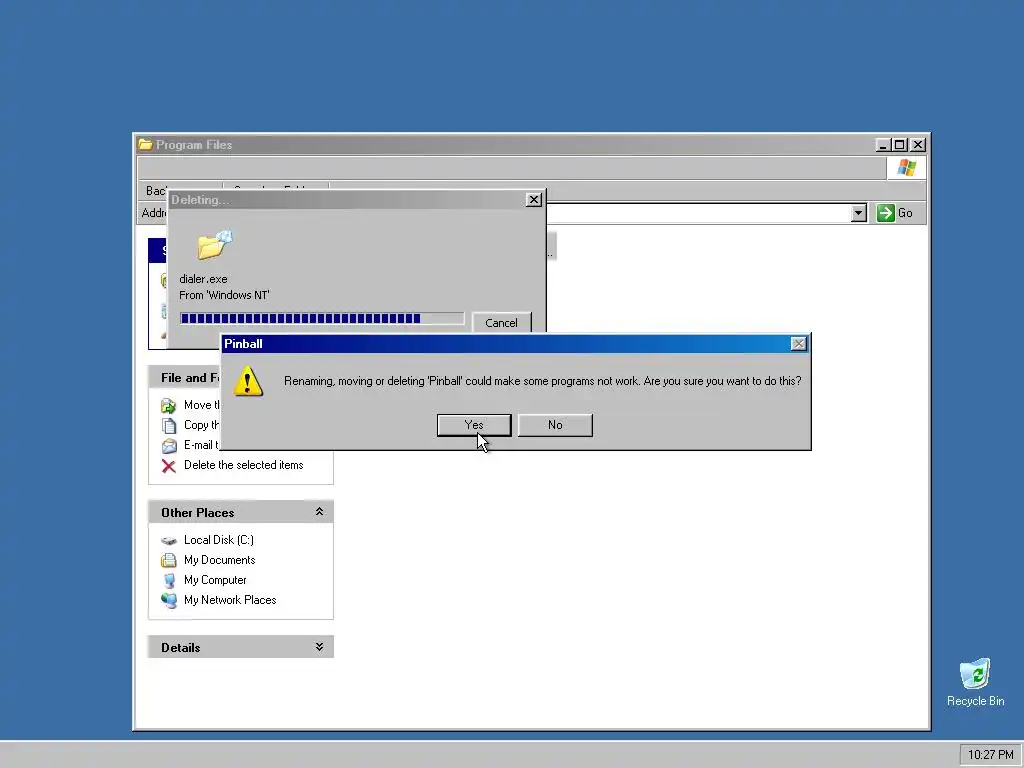Viewport: 1024px width, 768px height.
Task: Decline with the No button
Action: tap(555, 425)
